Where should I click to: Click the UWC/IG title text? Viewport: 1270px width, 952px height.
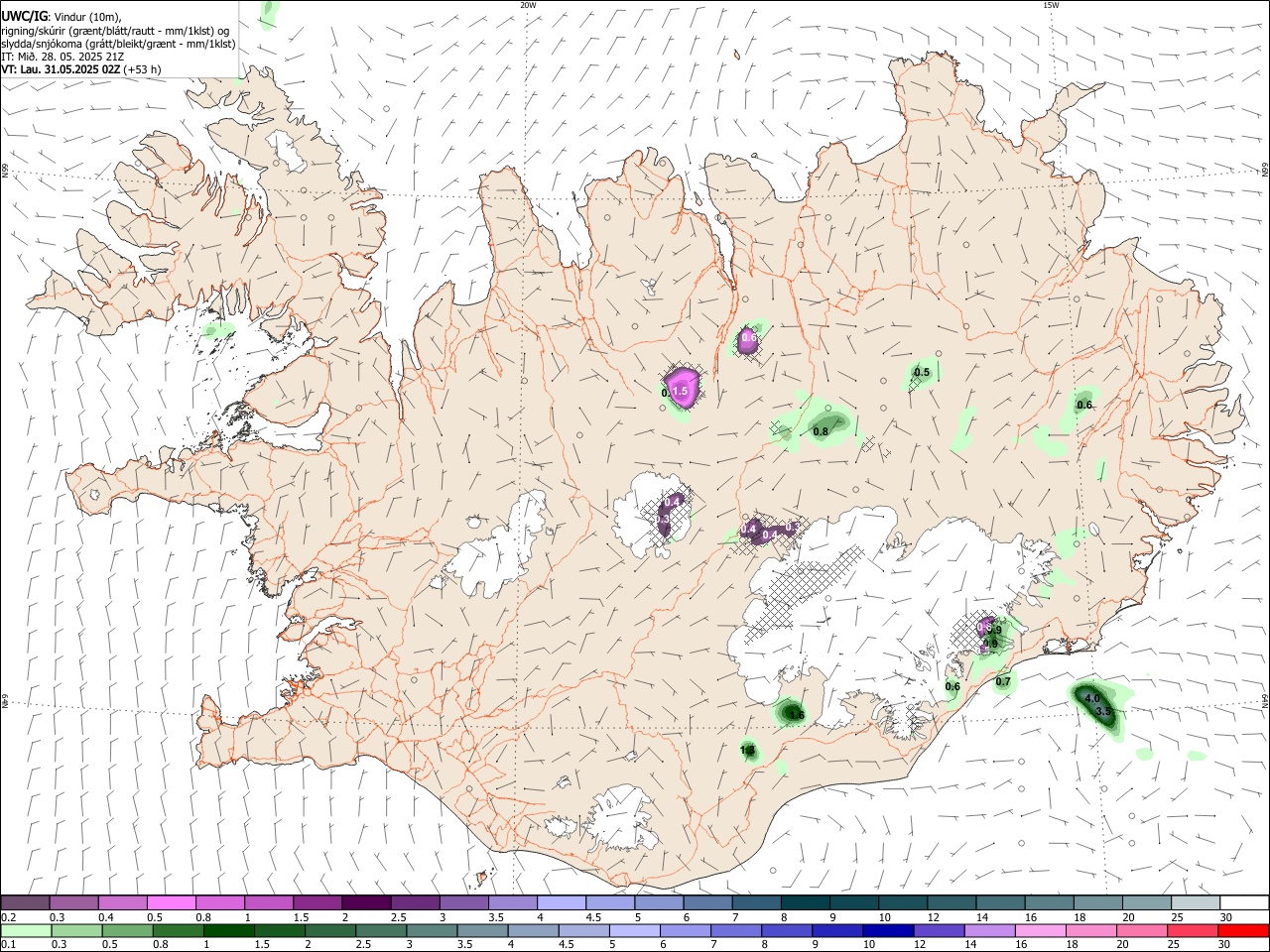[x=24, y=16]
